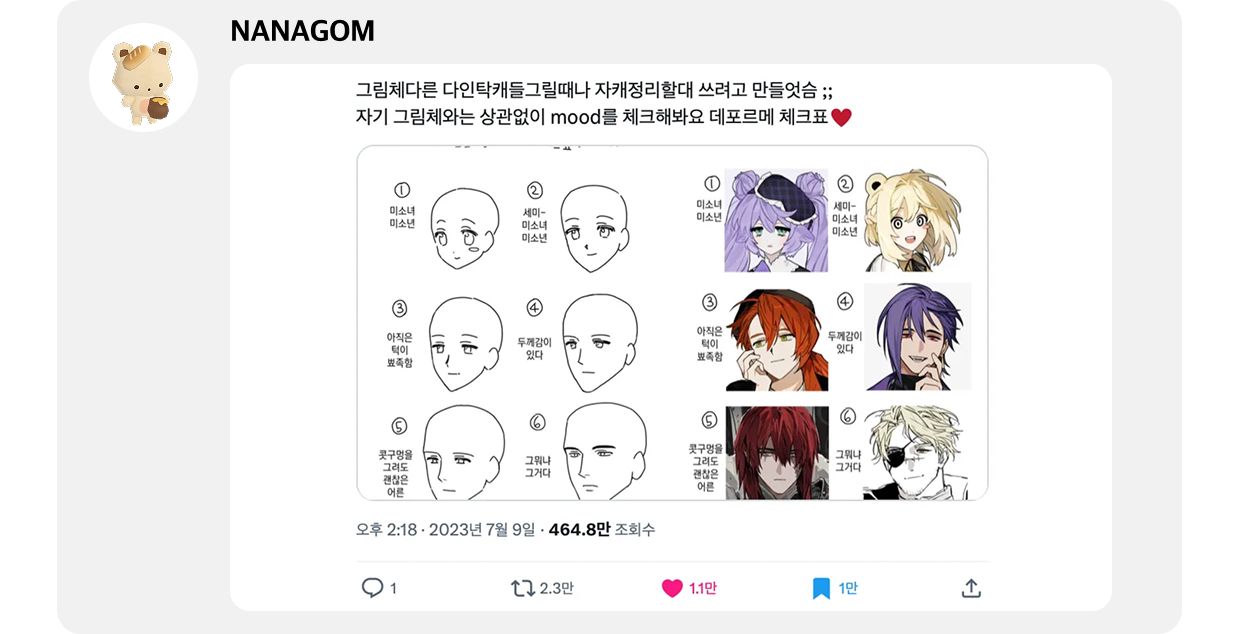Open the NANAGOM bear profile avatar
This screenshot has height=634, width=1240.
[143, 77]
